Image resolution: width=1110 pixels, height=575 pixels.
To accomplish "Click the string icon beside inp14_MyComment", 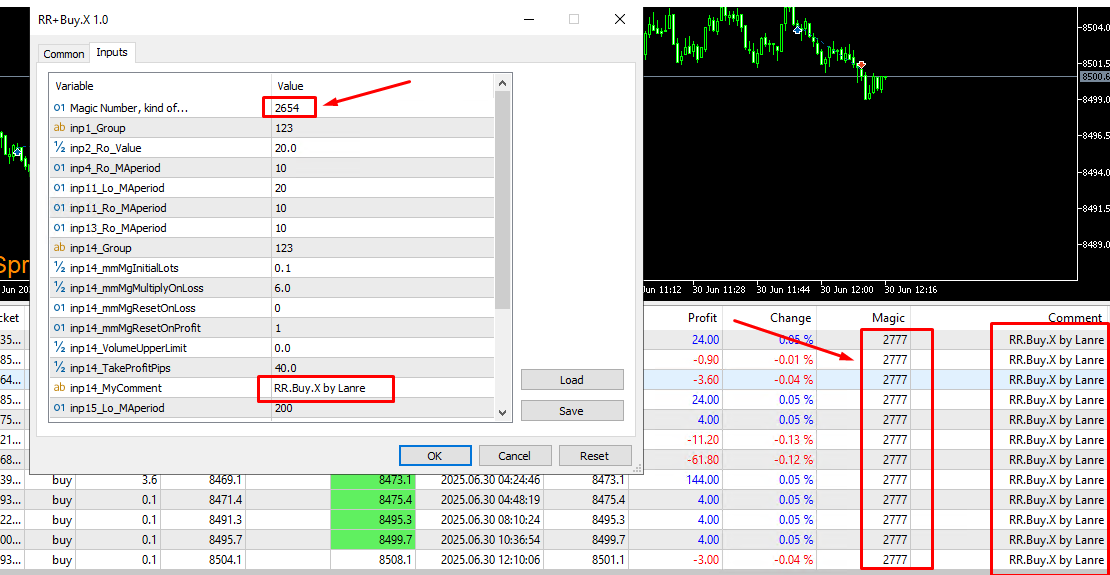I will click(x=59, y=388).
